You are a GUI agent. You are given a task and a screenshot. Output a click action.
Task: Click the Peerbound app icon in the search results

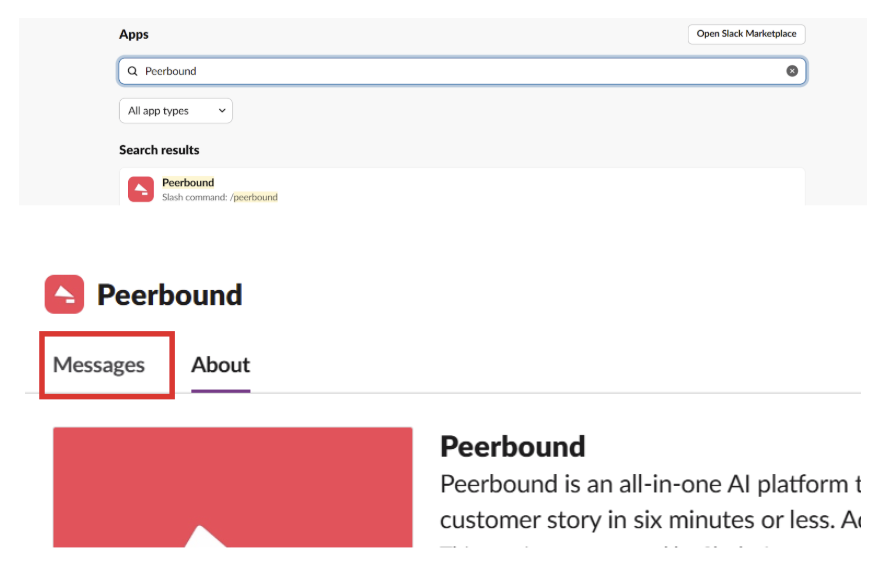141,189
